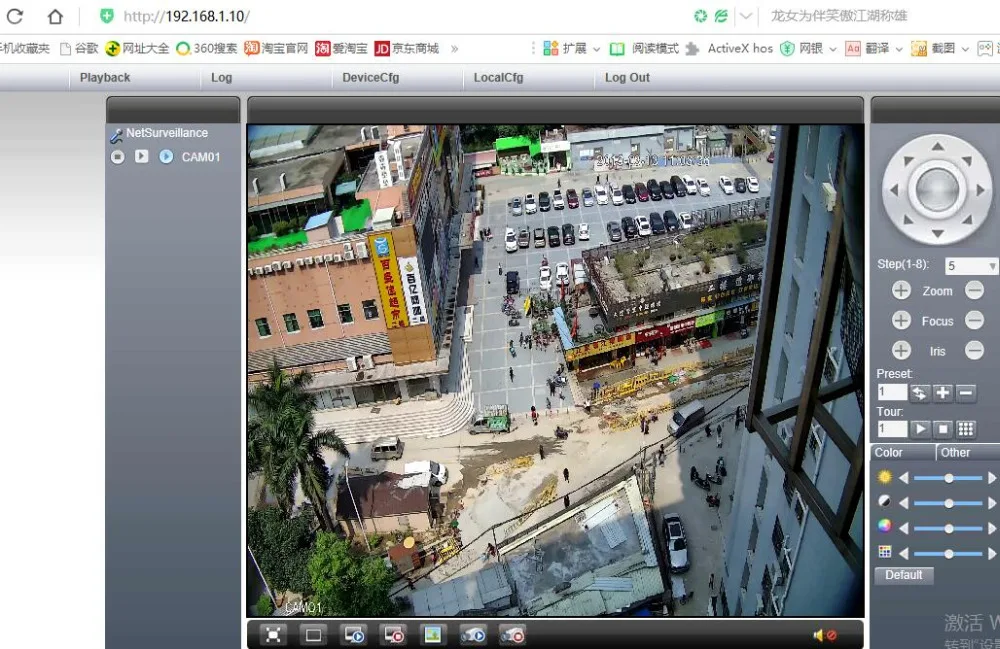Screen dimensions: 1000x649
Task: Click CAM01 blue extra stream icon
Action: point(166,156)
